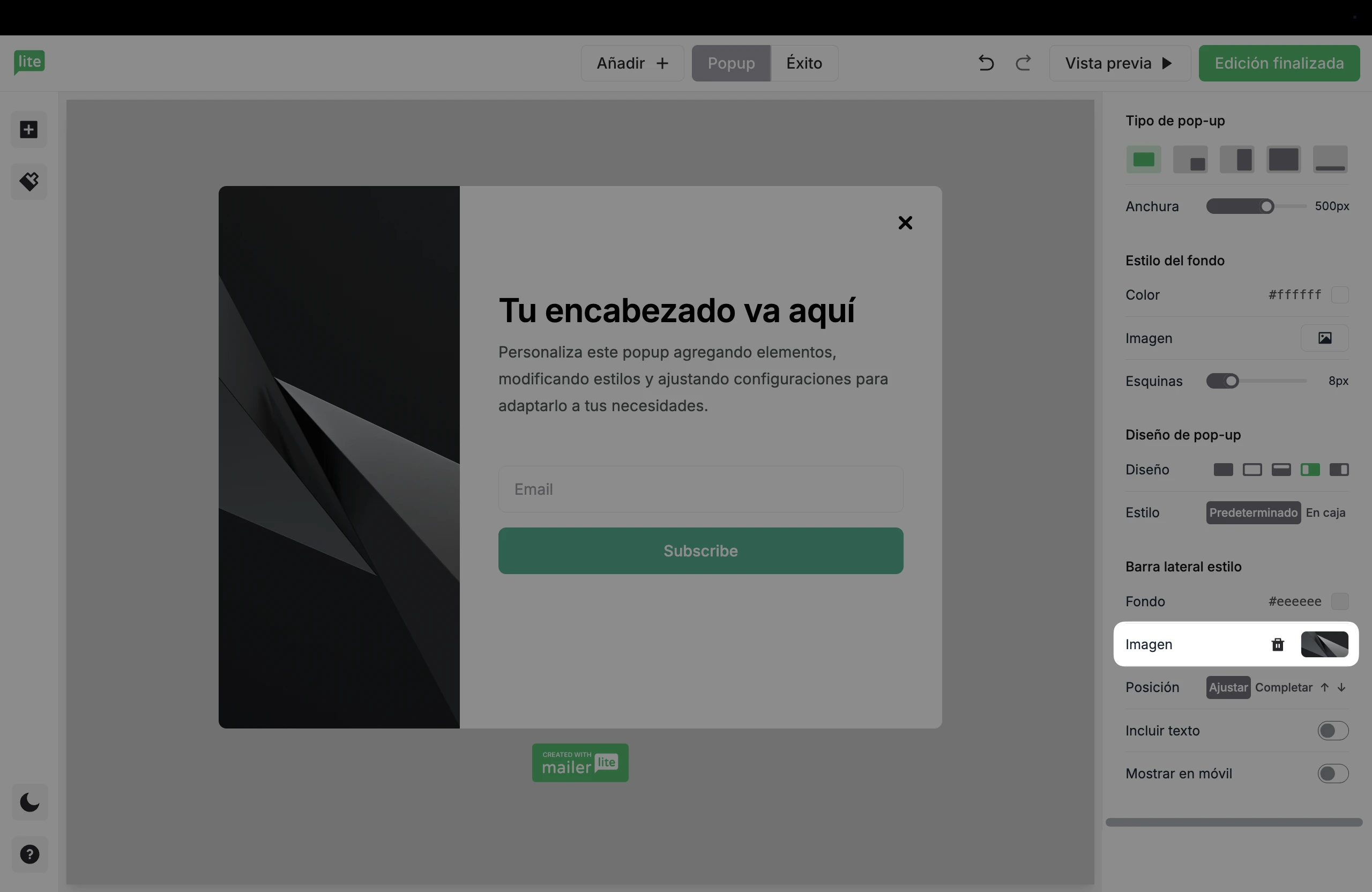
Task: Open the add-block plus sidebar icon
Action: pos(29,130)
